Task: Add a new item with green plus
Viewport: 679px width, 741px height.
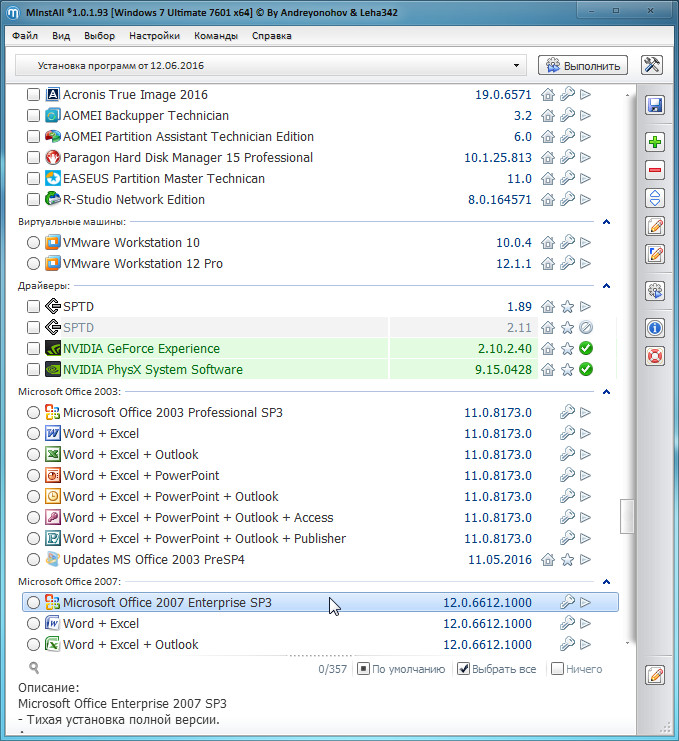Action: pyautogui.click(x=655, y=142)
